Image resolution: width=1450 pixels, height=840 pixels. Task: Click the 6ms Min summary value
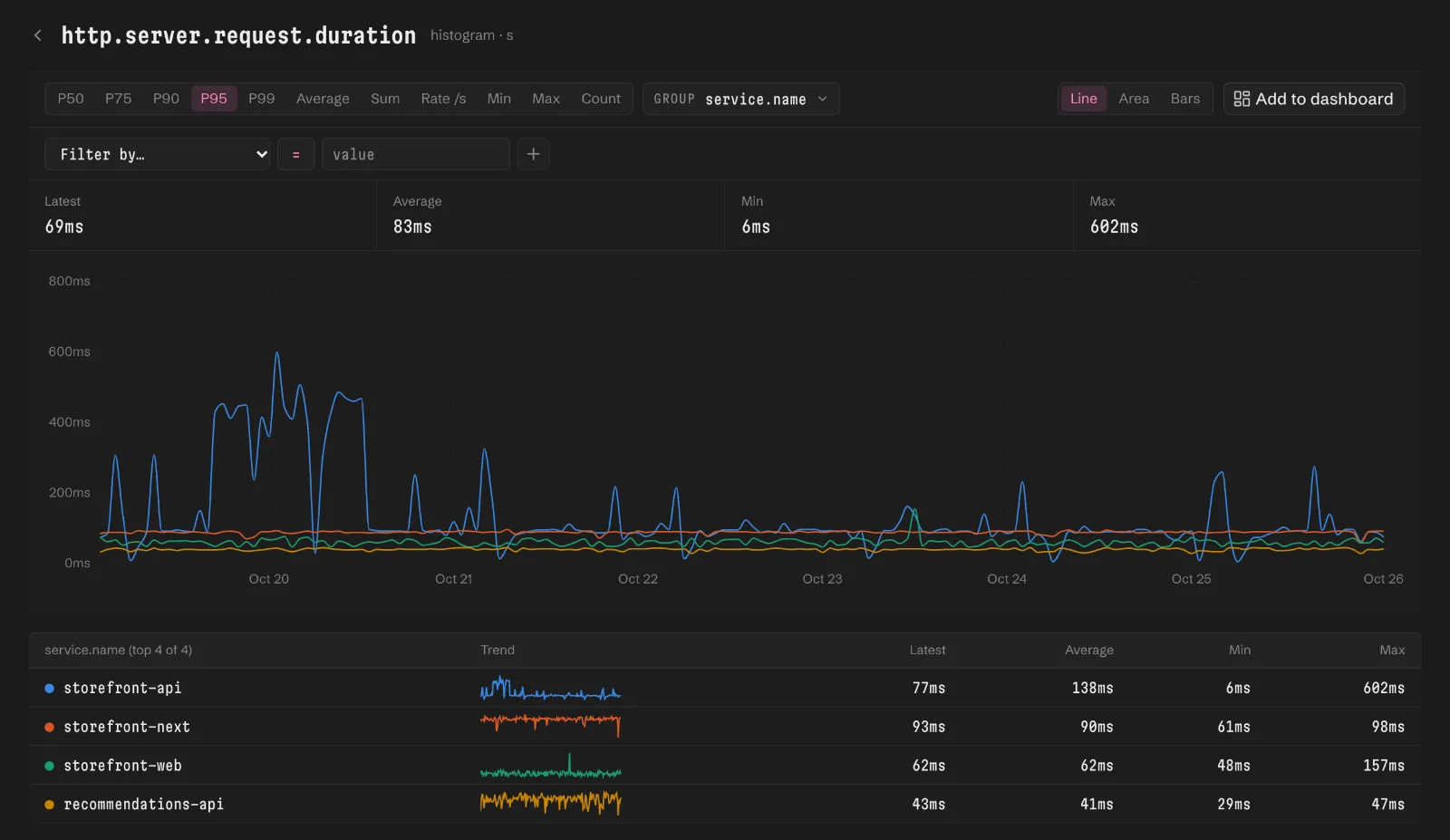click(x=756, y=227)
